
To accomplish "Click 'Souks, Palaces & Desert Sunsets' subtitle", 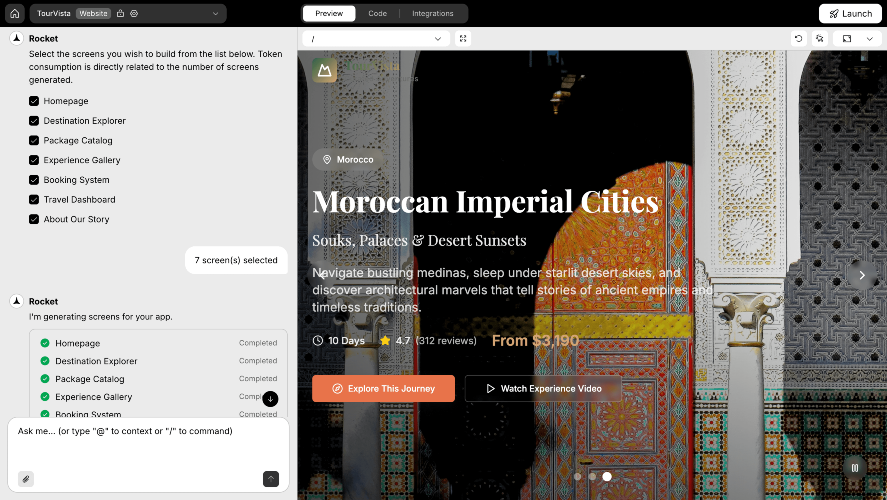I will point(419,240).
